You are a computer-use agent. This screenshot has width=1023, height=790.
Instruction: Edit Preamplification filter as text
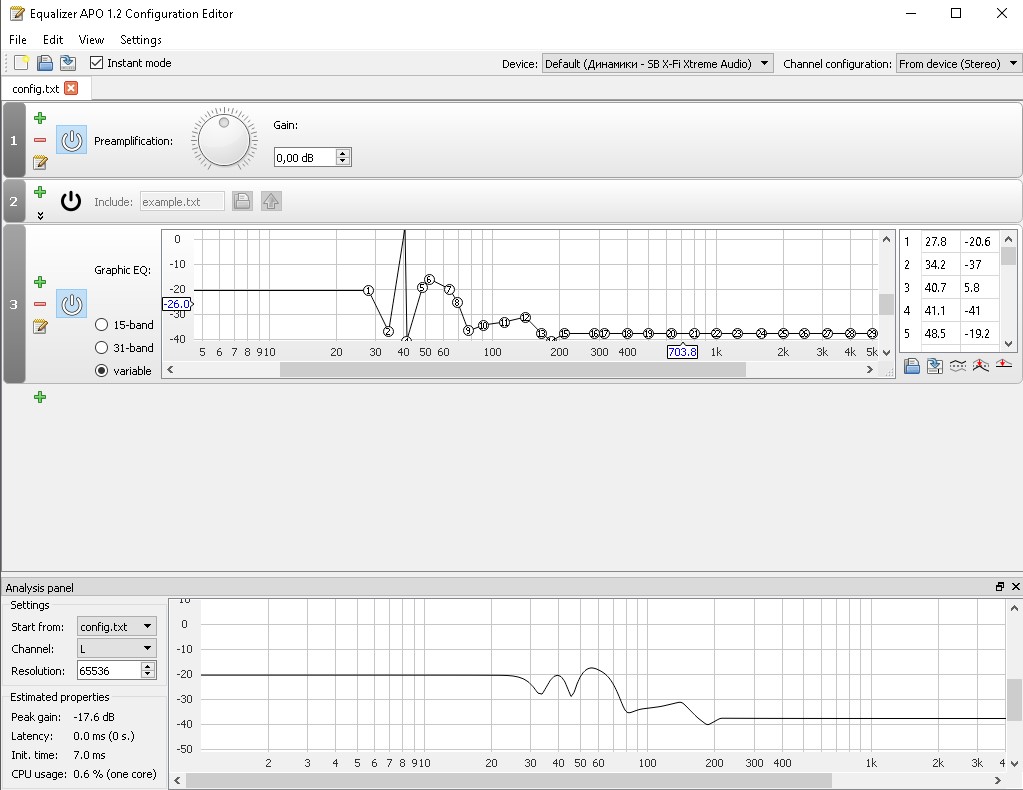click(x=40, y=162)
